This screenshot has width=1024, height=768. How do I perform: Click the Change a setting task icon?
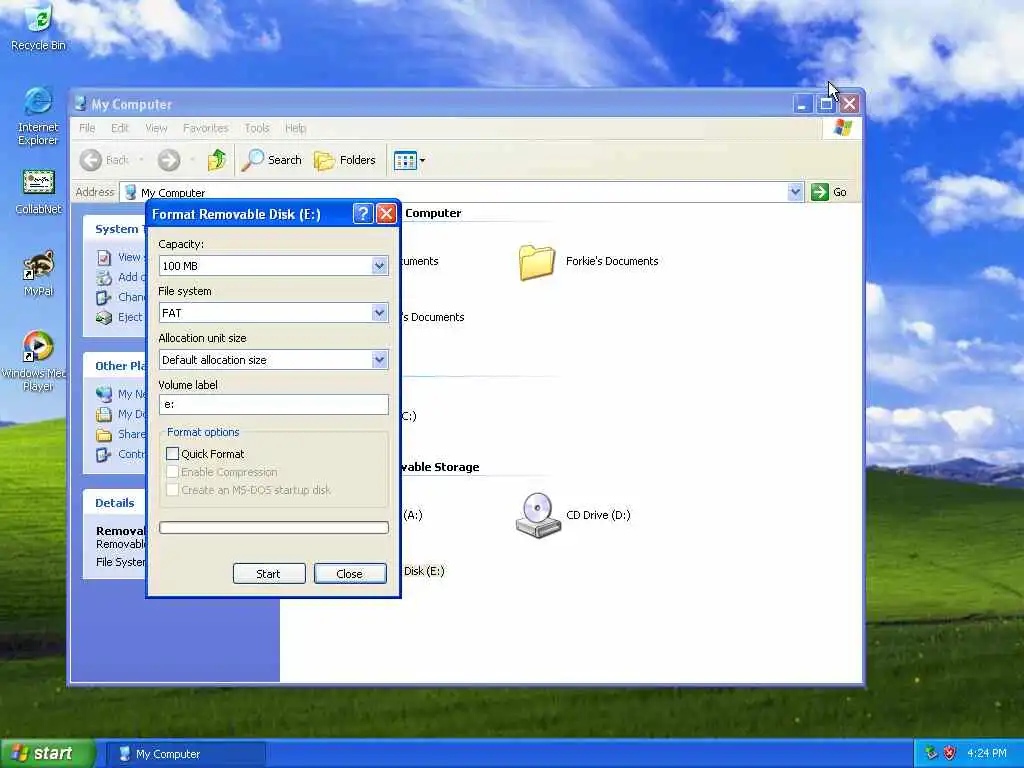(x=104, y=298)
